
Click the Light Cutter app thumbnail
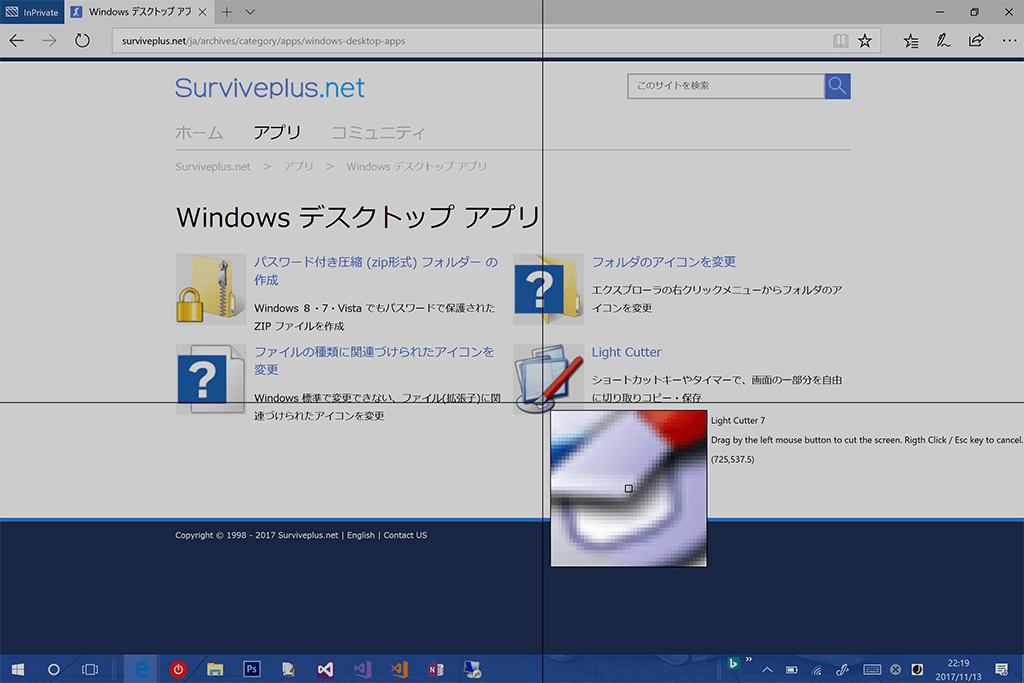pos(549,379)
